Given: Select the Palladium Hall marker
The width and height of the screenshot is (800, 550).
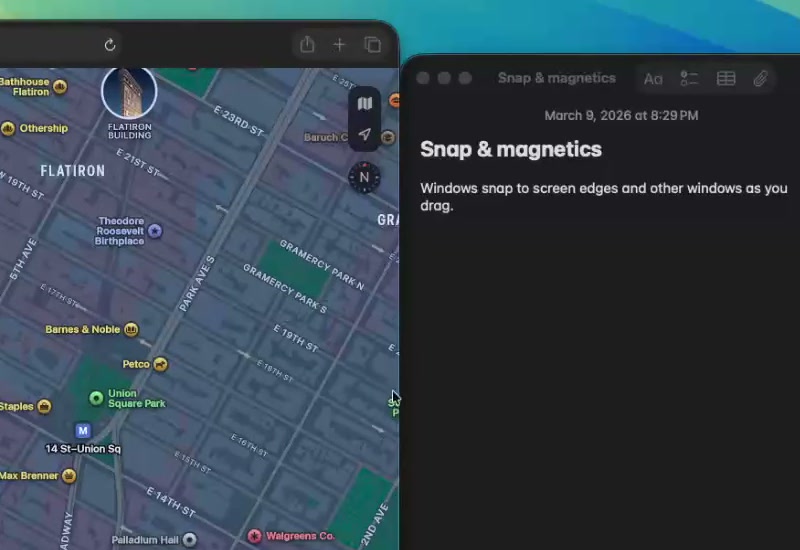Looking at the screenshot, I should click(189, 539).
